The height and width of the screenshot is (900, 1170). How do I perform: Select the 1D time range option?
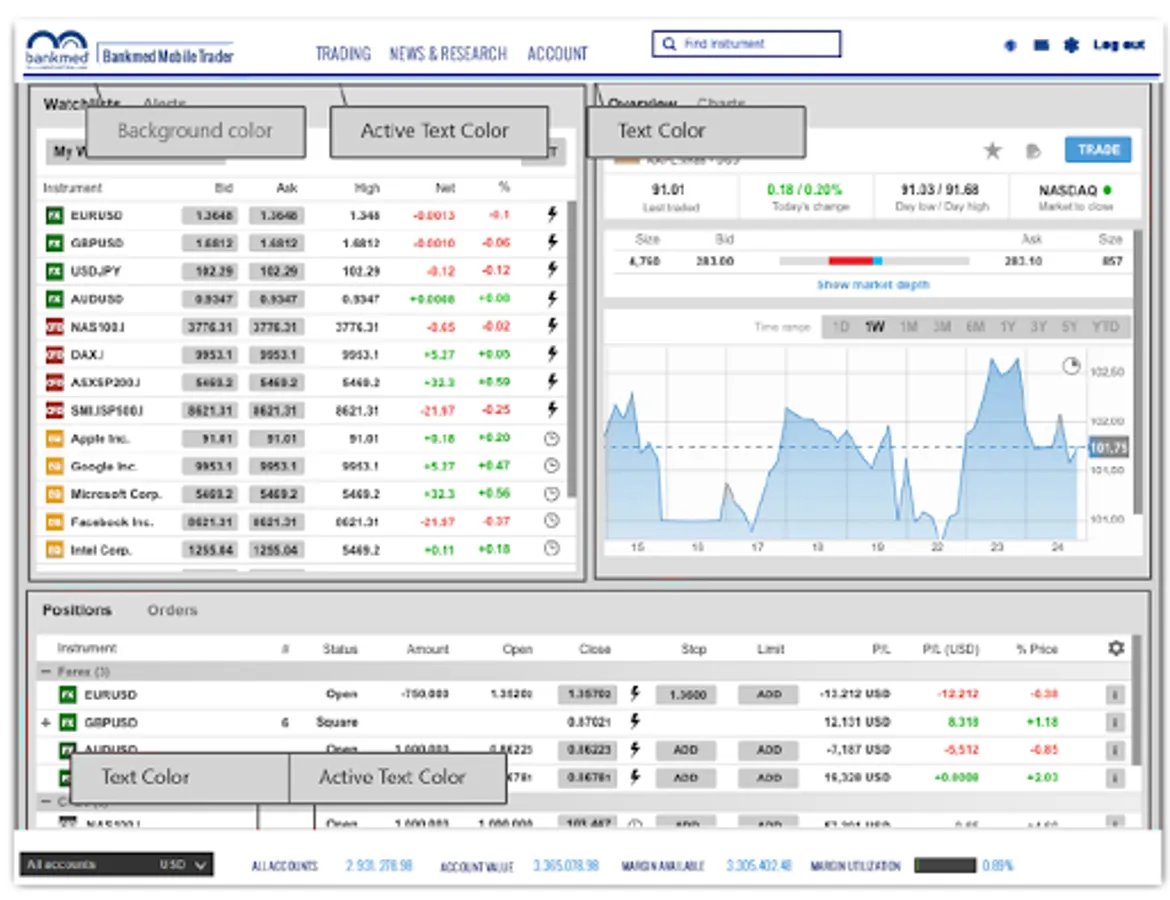click(x=841, y=327)
